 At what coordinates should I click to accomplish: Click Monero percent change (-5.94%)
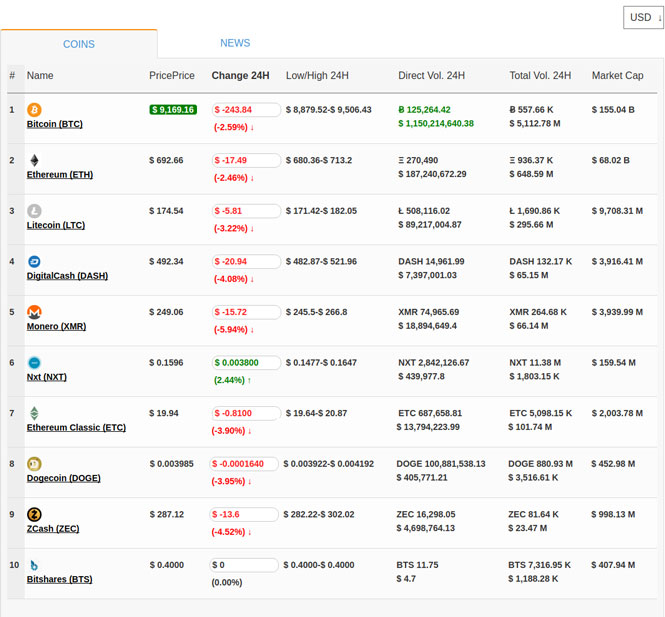point(231,329)
